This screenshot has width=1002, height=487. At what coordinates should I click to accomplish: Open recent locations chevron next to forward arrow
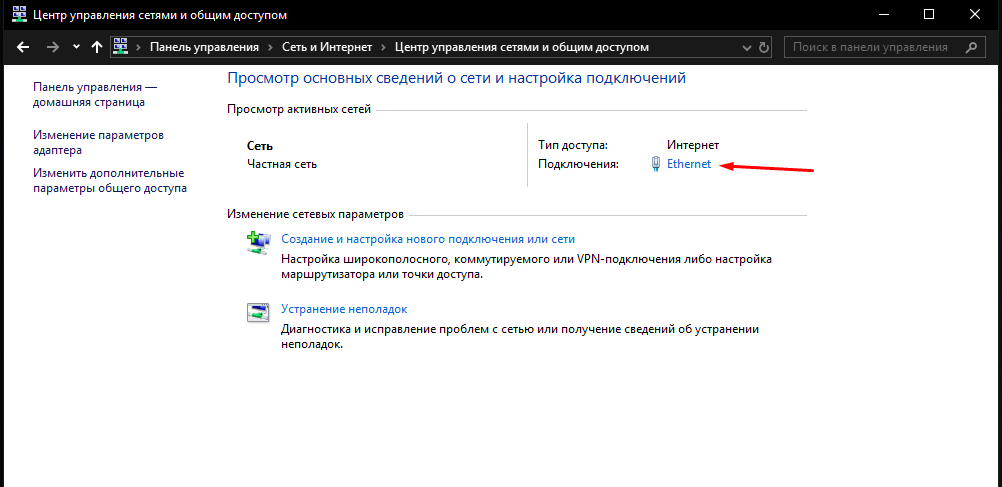coord(77,47)
